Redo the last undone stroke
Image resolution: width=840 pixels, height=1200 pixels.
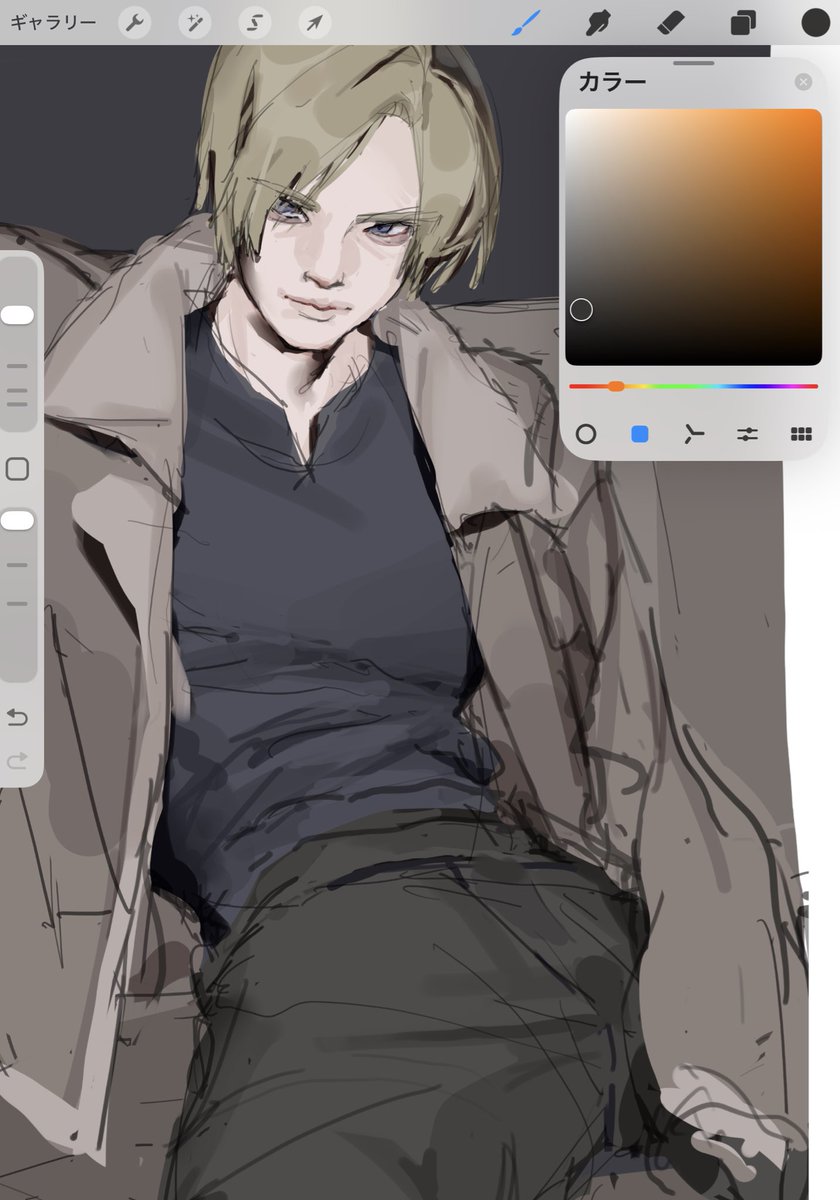pyautogui.click(x=17, y=762)
